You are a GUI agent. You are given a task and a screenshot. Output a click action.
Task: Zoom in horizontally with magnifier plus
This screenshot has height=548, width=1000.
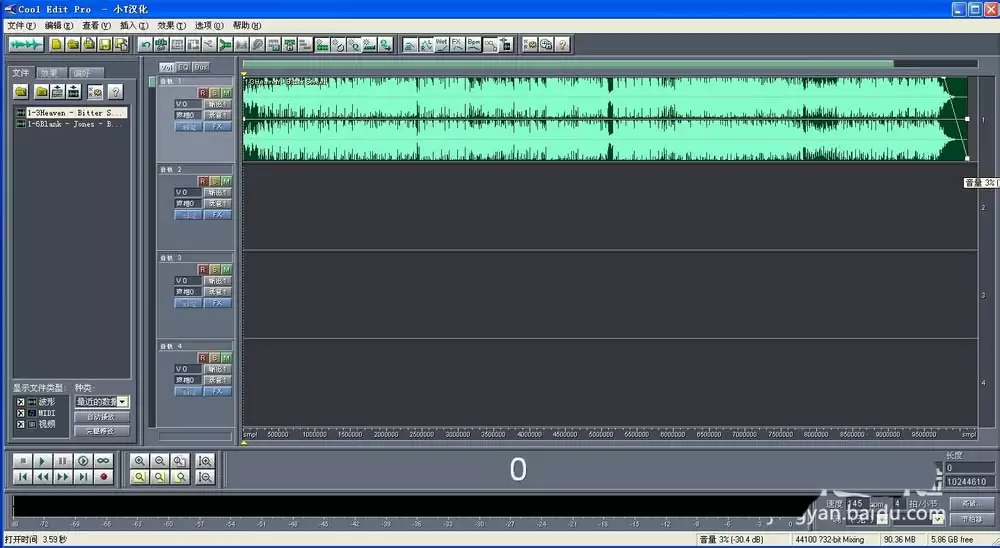[140, 461]
